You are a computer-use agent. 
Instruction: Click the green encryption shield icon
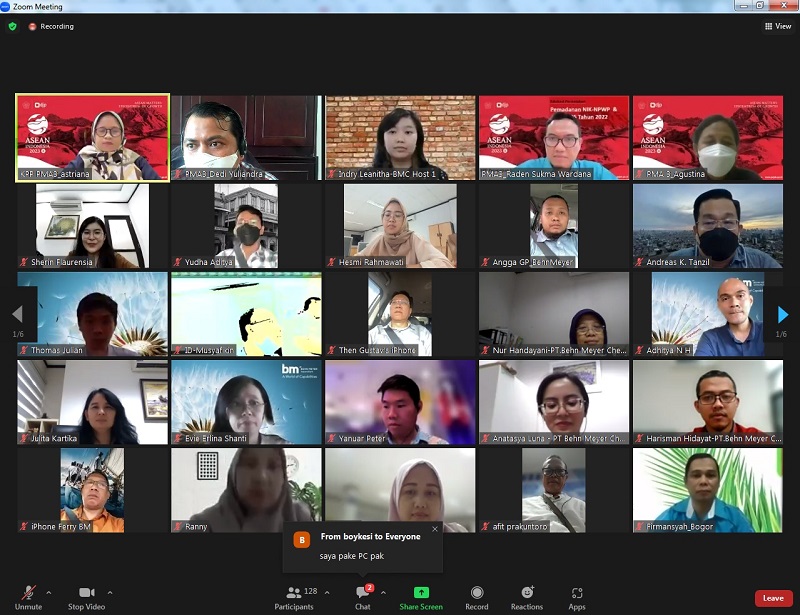point(13,26)
